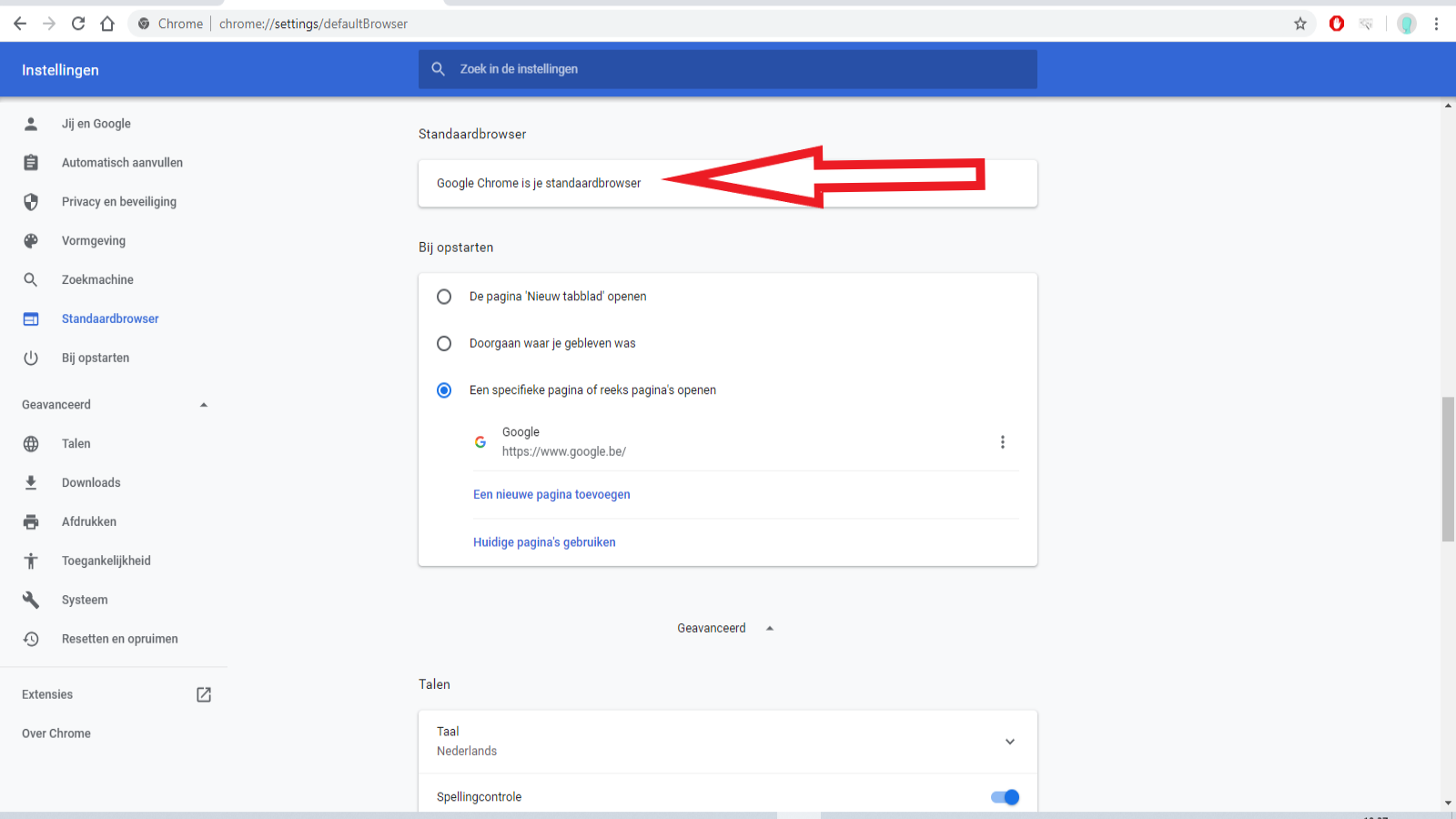Click the accessibility figure icon for Toegankelijkheid
Image resolution: width=1456 pixels, height=819 pixels.
coord(31,561)
